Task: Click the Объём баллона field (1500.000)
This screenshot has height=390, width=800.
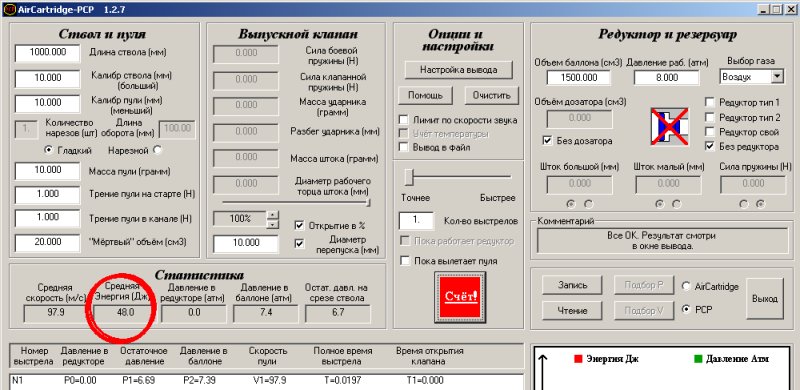Action: coord(579,78)
